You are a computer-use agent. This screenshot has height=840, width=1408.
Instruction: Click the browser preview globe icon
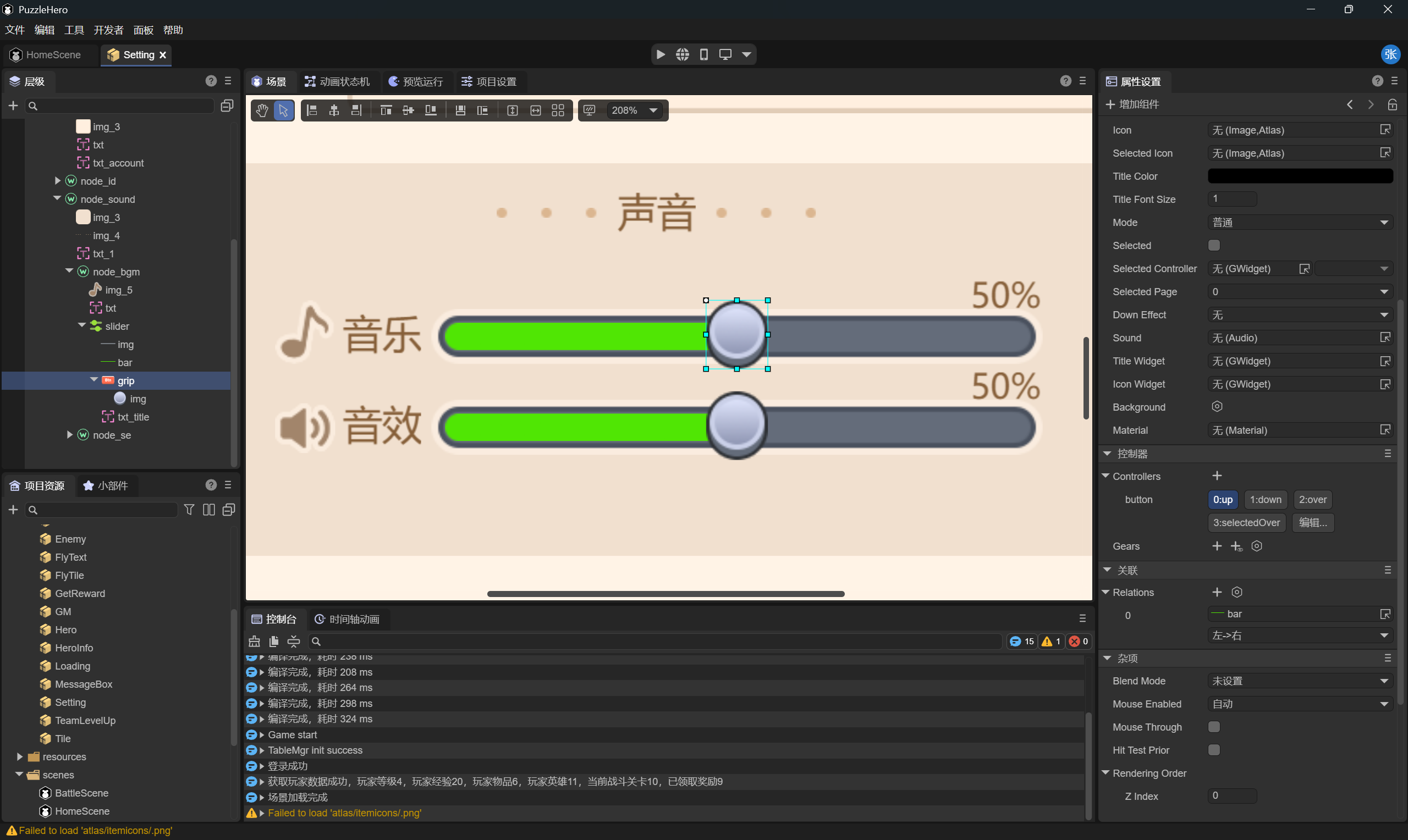point(682,54)
